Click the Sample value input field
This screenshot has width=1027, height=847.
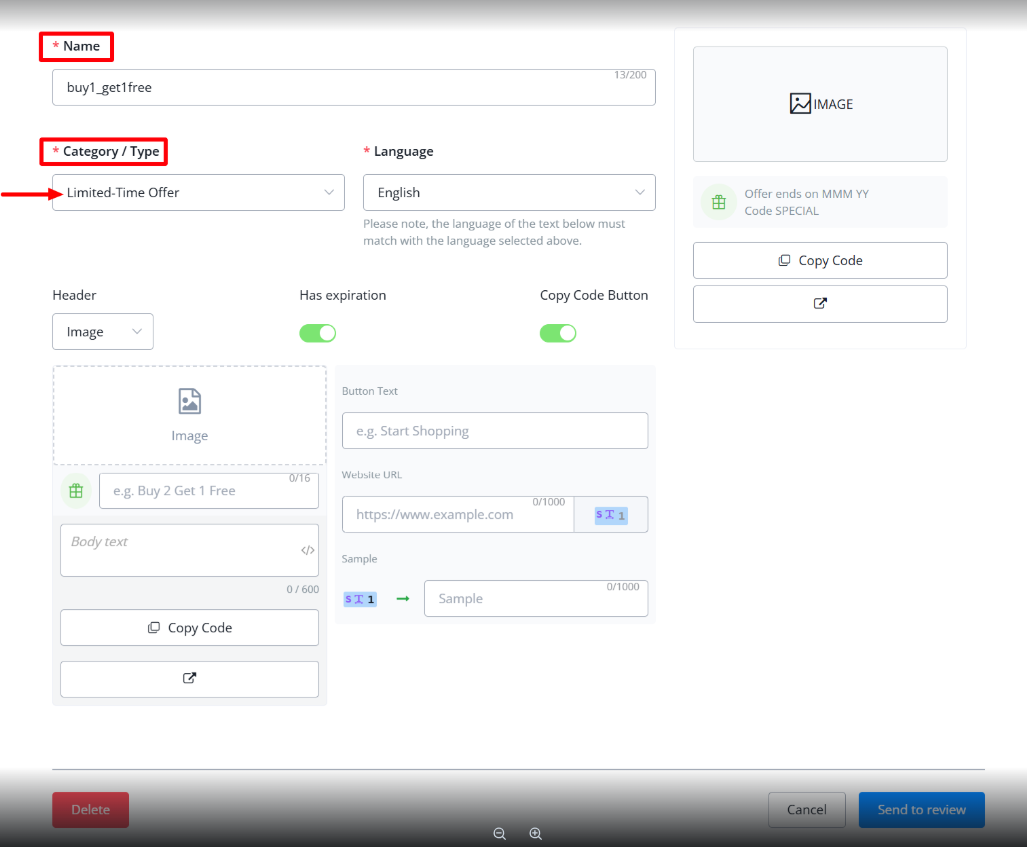[x=535, y=599]
